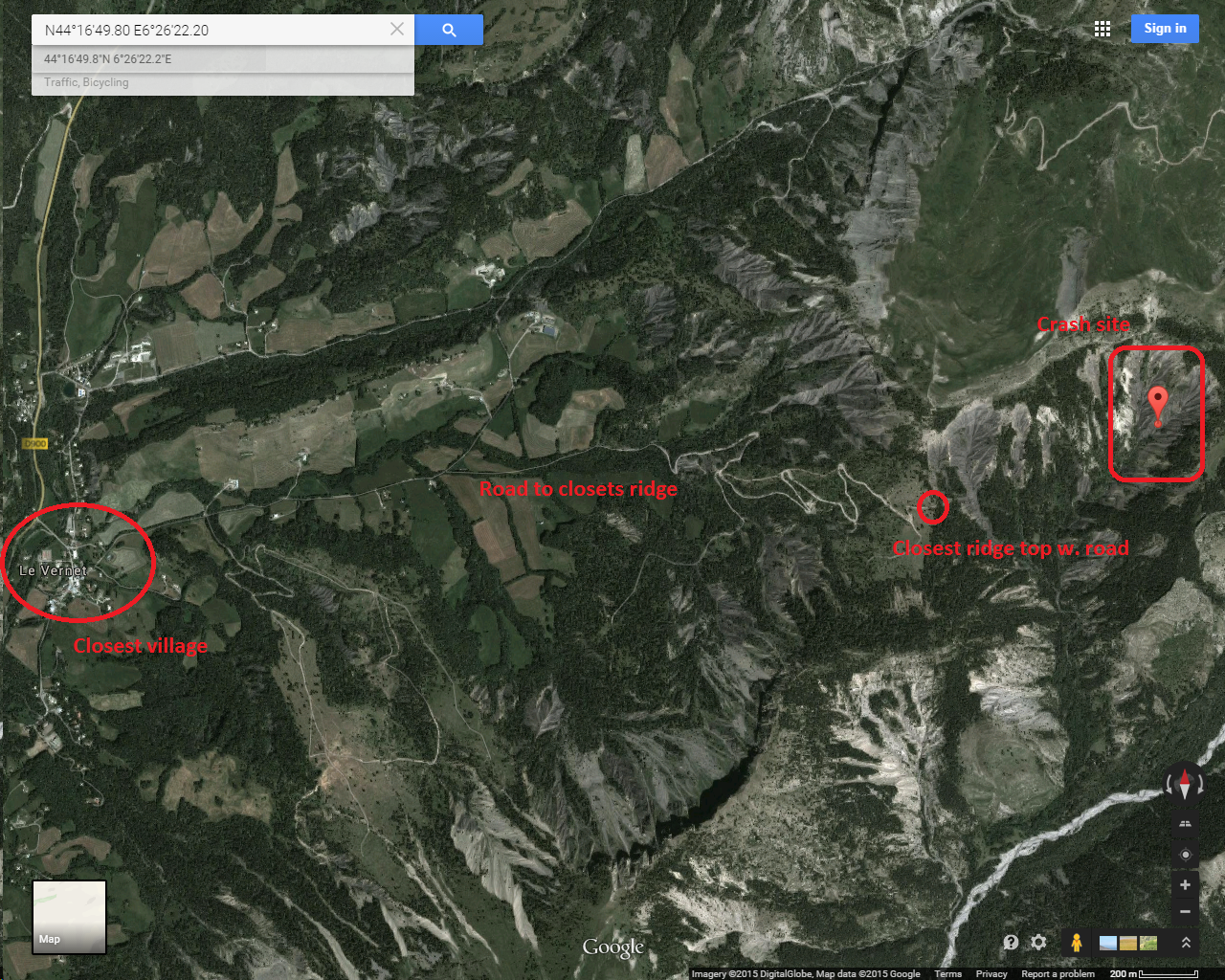Click the red location pin marker
The width and height of the screenshot is (1225, 980).
coord(1158,407)
